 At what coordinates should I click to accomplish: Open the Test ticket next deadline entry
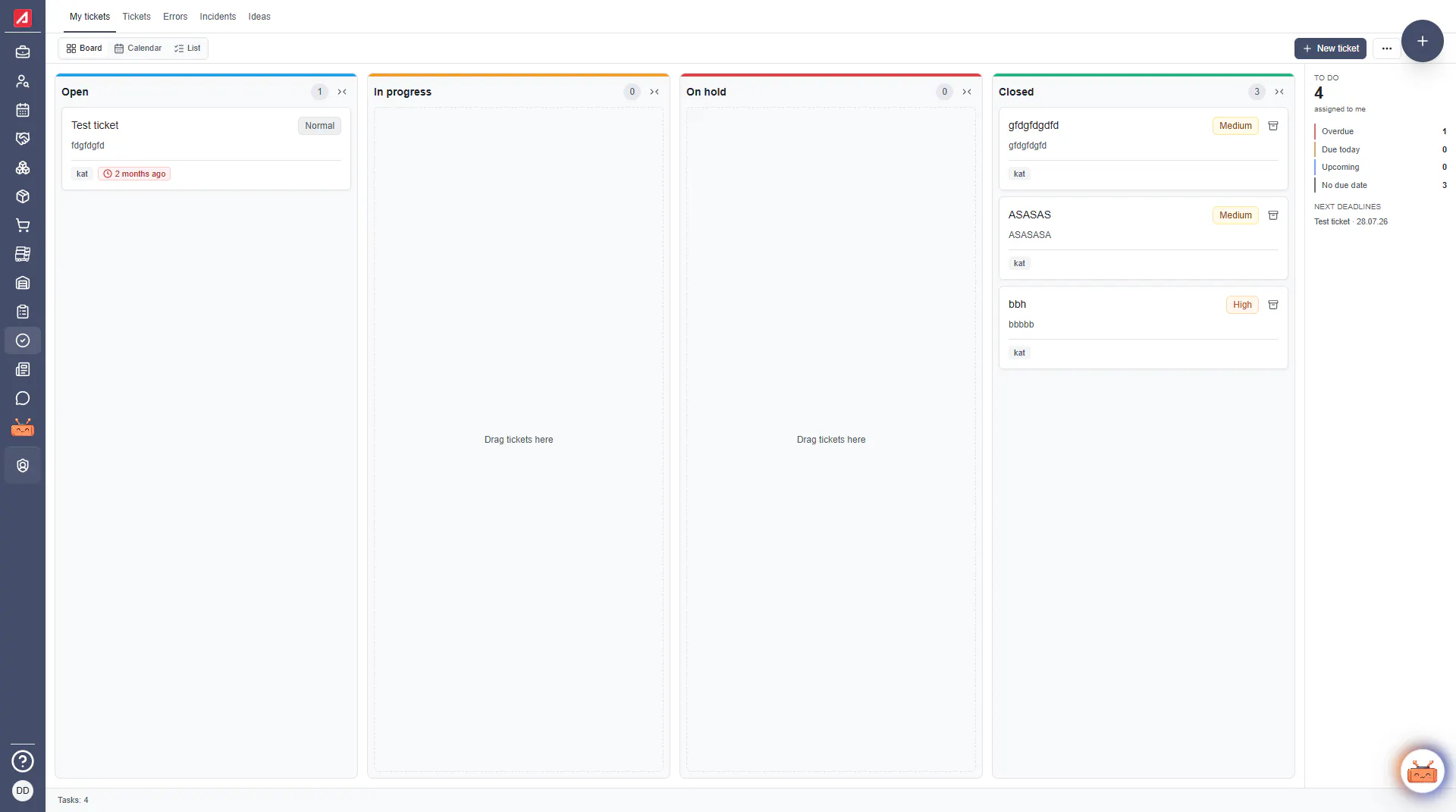[x=1351, y=222]
